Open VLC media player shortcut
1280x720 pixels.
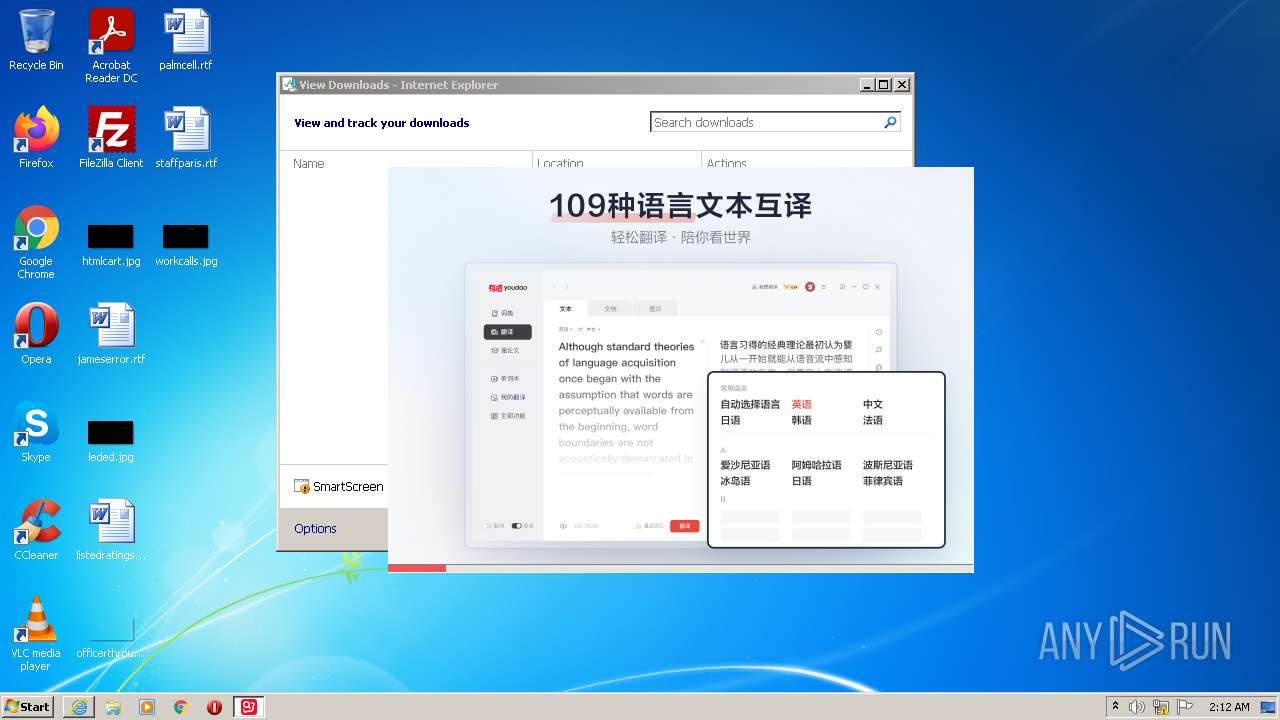pyautogui.click(x=36, y=634)
